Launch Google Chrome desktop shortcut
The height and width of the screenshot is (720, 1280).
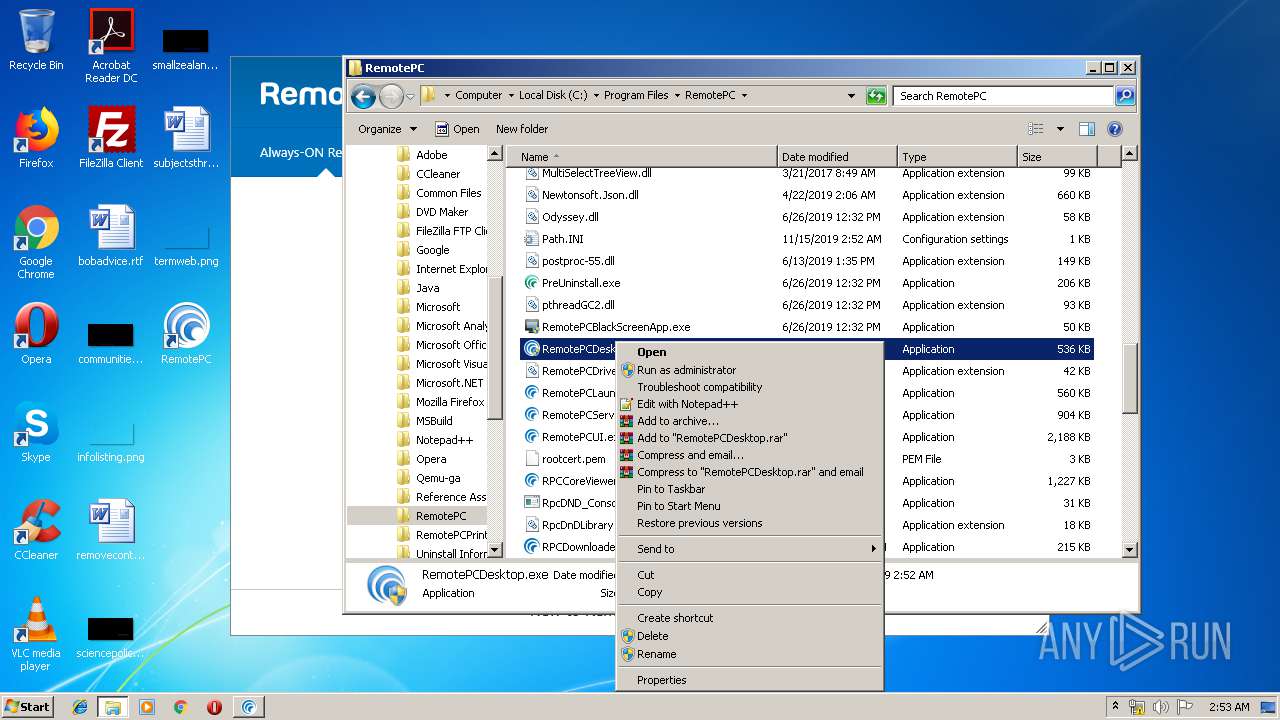coord(36,242)
